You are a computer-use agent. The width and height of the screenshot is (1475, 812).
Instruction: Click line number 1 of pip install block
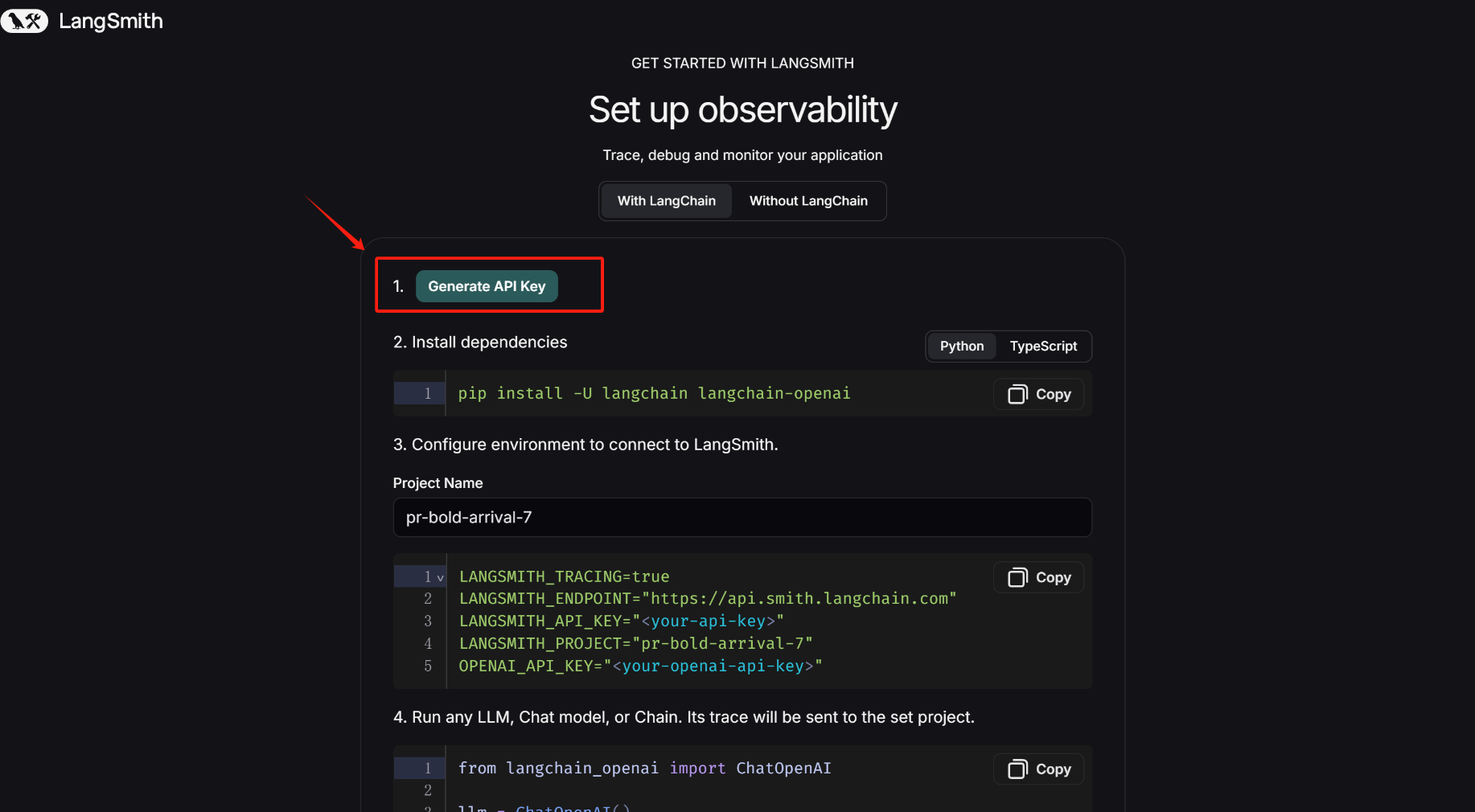pyautogui.click(x=428, y=393)
